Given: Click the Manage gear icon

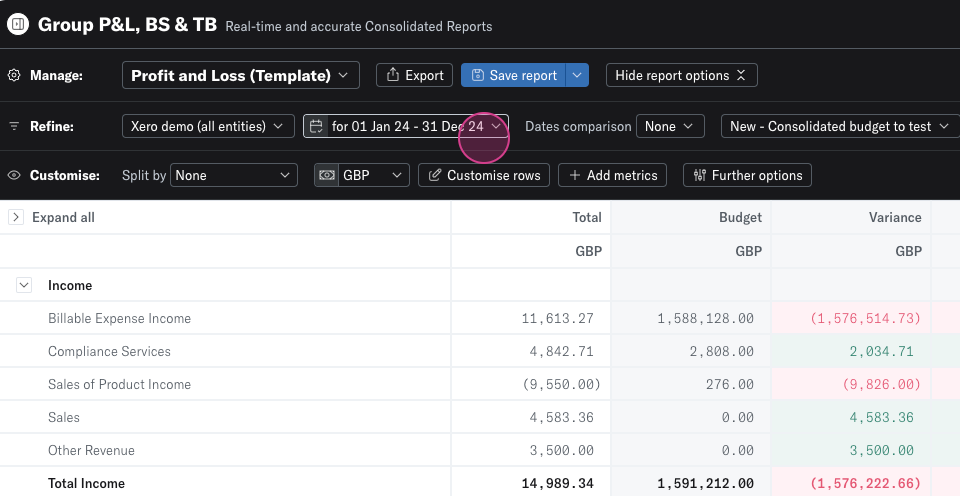Looking at the screenshot, I should click(14, 76).
